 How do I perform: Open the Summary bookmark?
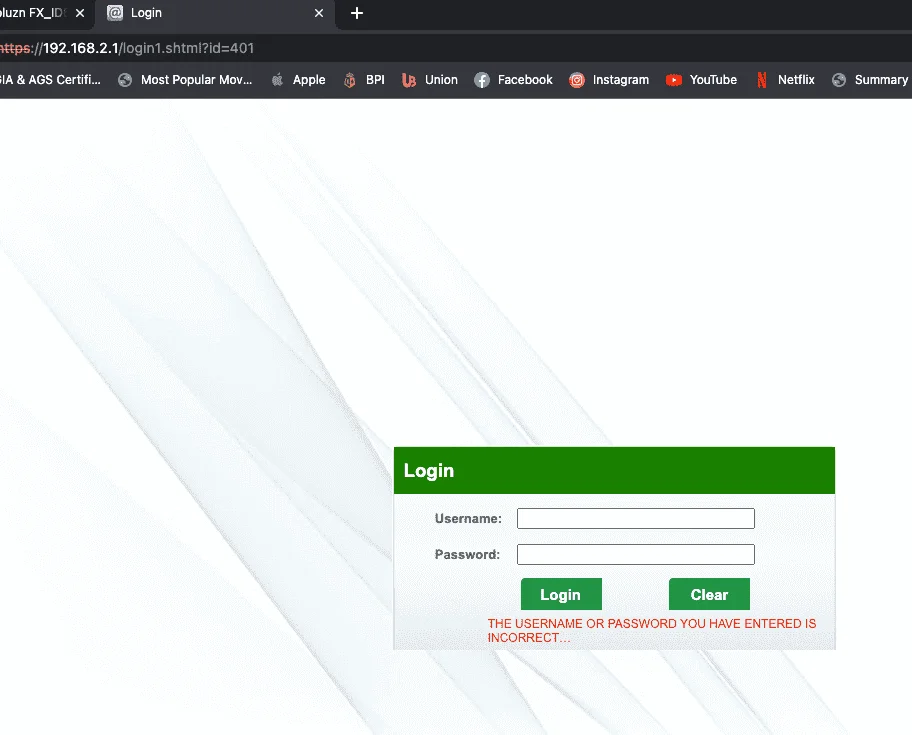(870, 80)
